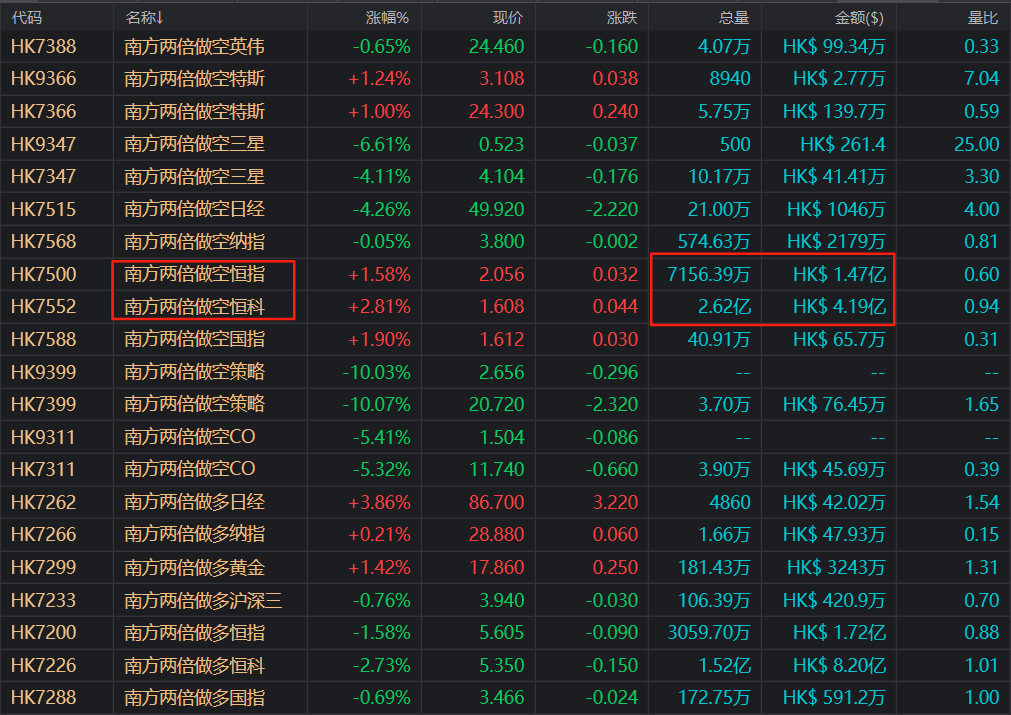Select stock code HK9366
The height and width of the screenshot is (715, 1011).
tap(43, 79)
